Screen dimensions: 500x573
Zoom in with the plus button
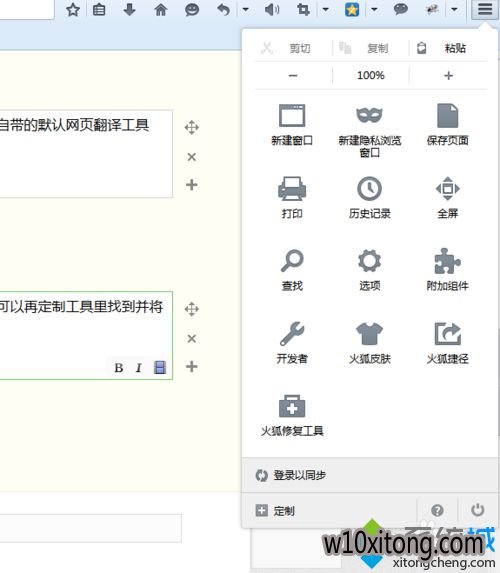[x=448, y=76]
